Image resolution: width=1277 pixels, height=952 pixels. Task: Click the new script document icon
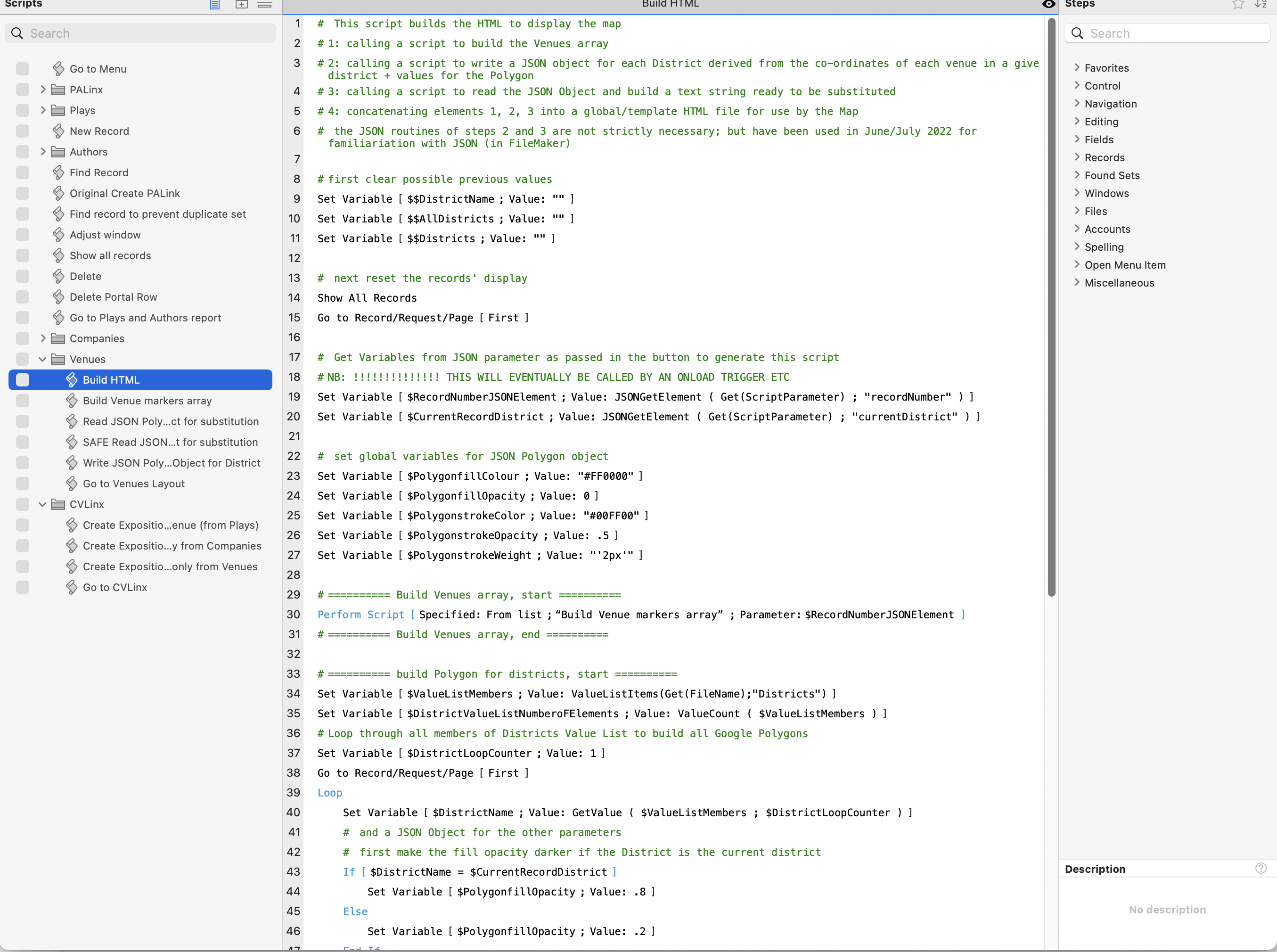[214, 5]
